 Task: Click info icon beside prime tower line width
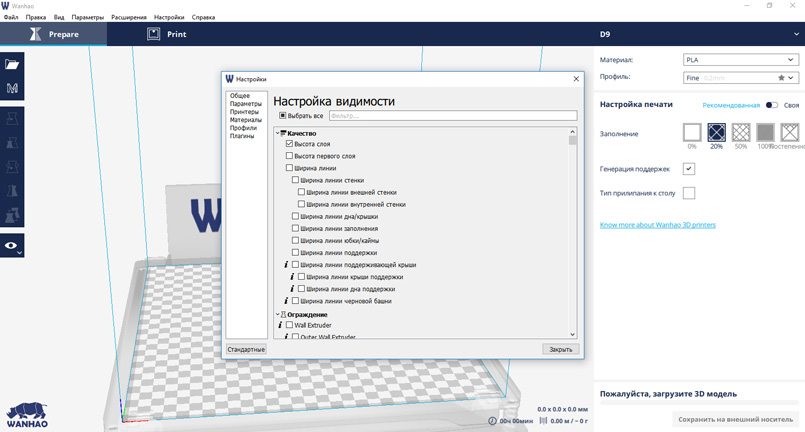286,301
